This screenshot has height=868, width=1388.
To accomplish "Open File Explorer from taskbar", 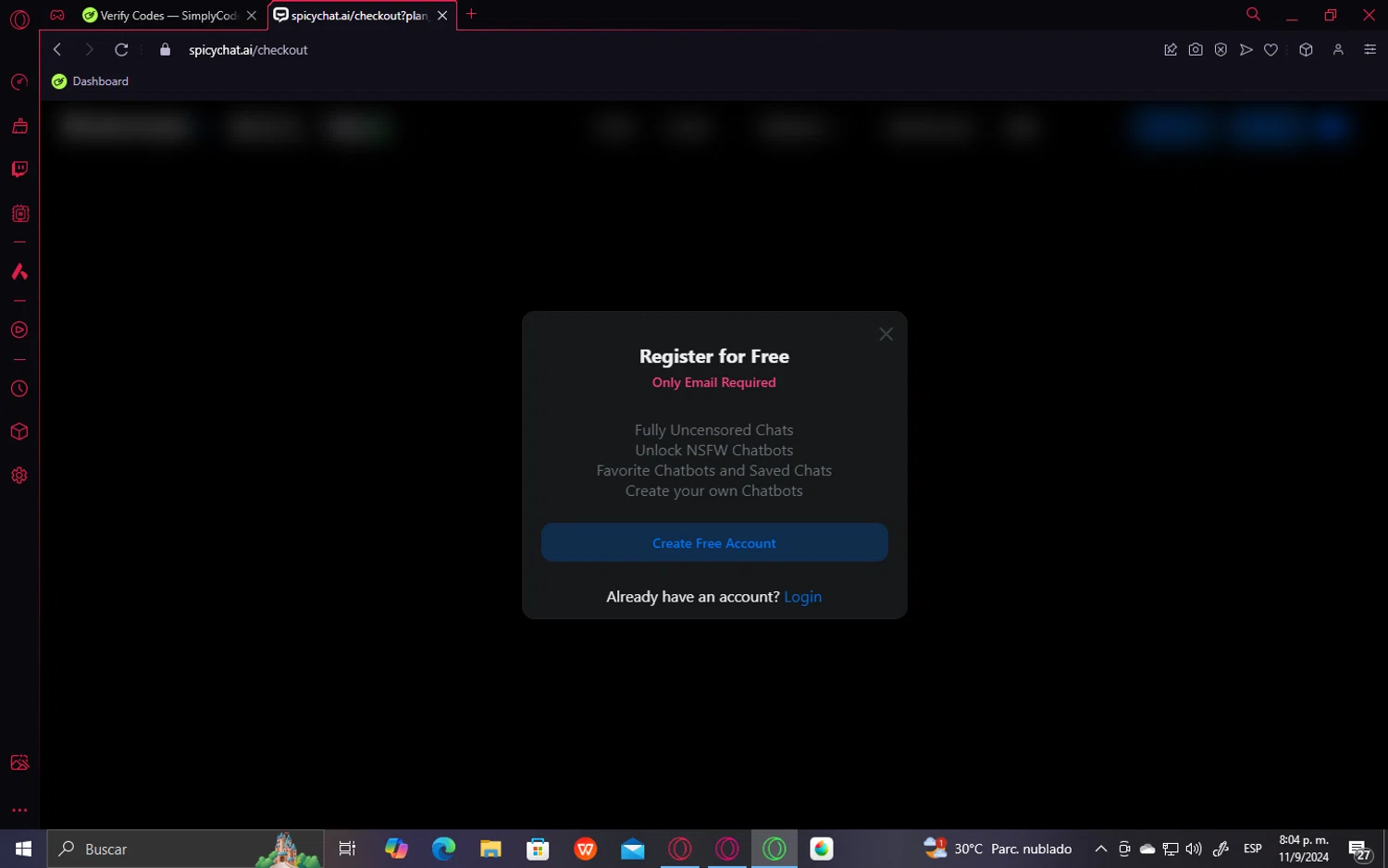I will pyautogui.click(x=490, y=849).
